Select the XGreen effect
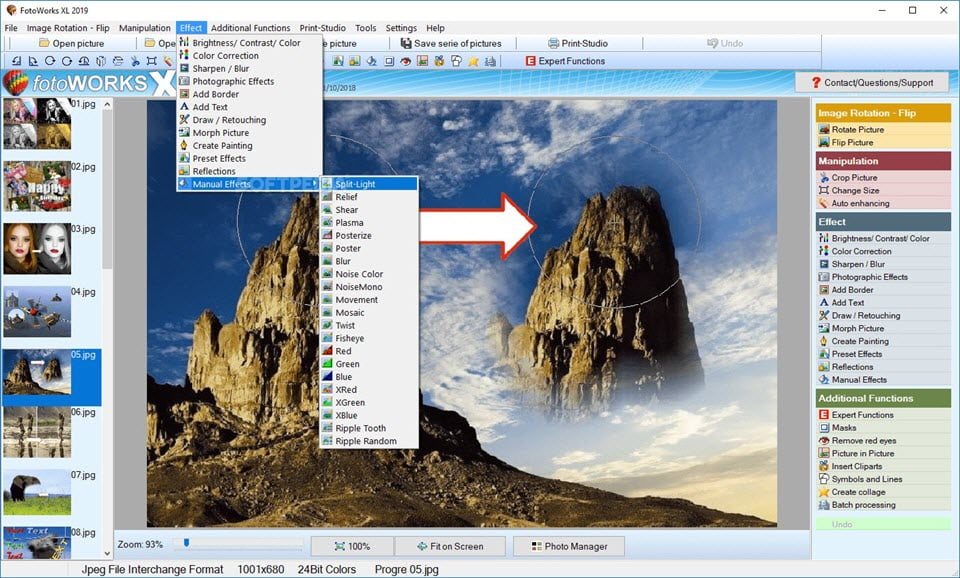The width and height of the screenshot is (960, 578). click(x=369, y=402)
